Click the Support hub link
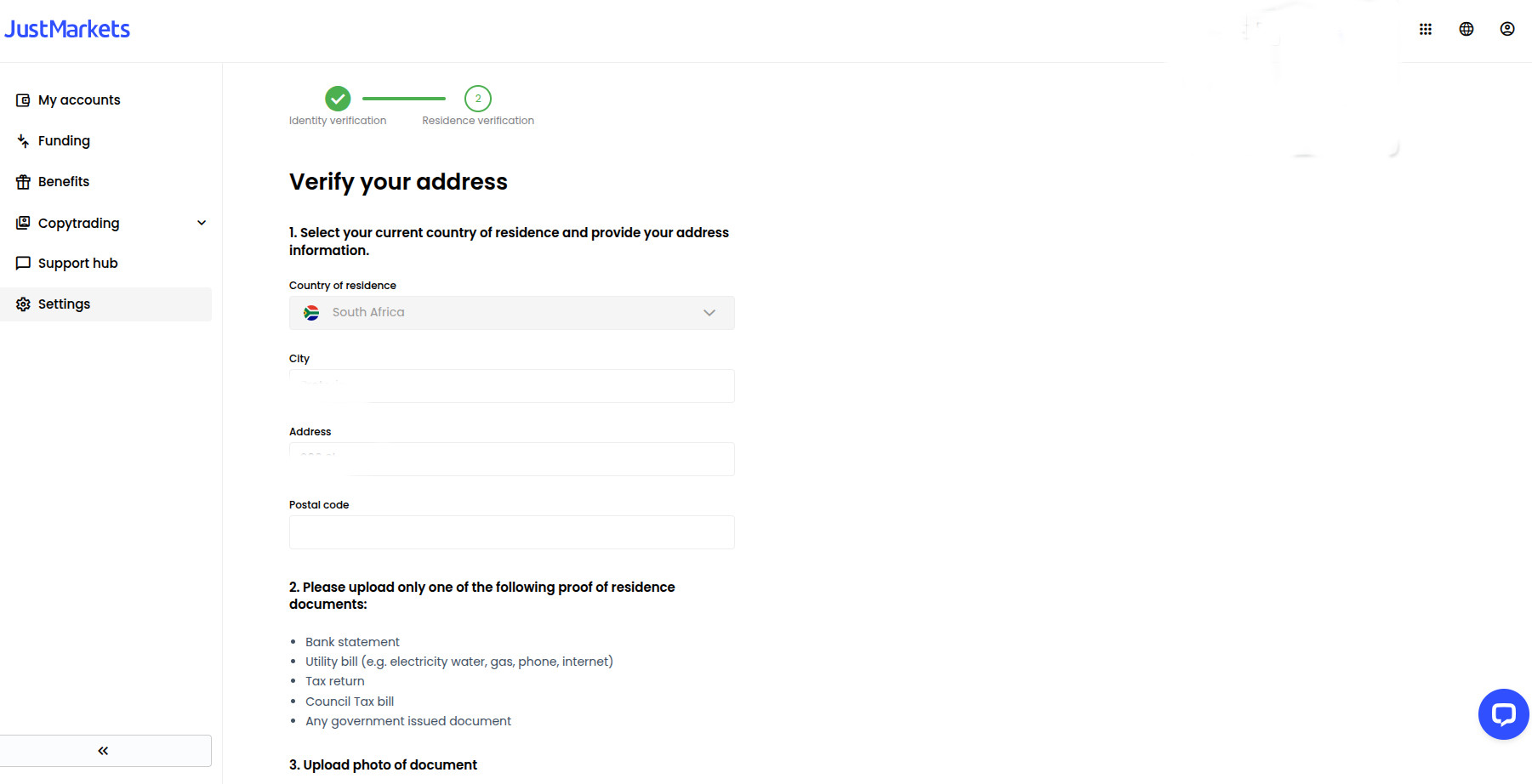Viewport: 1532px width, 784px height. (77, 263)
